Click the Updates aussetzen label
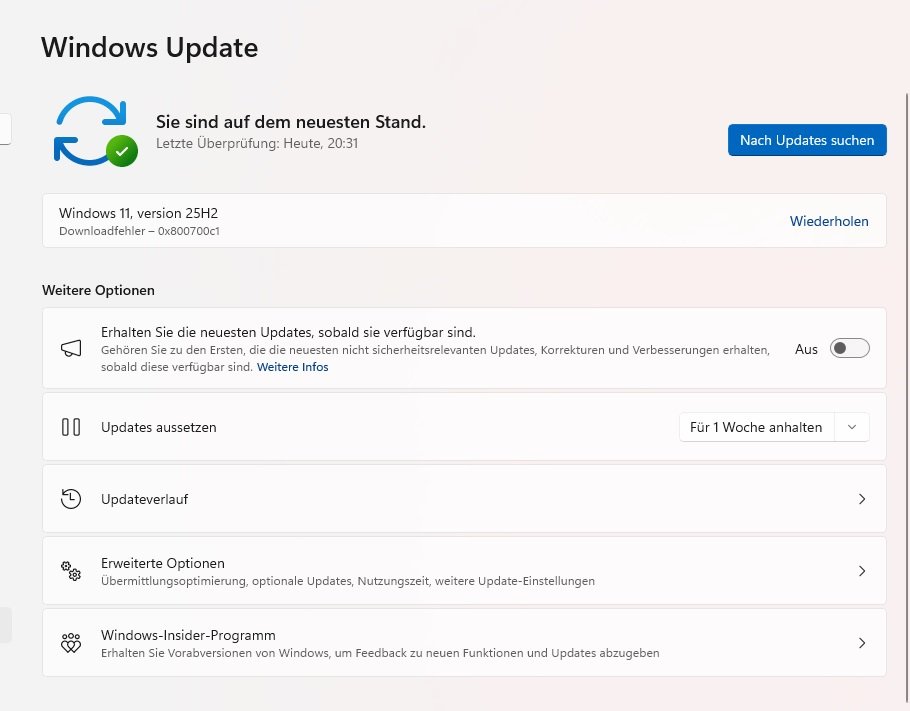The height and width of the screenshot is (711, 910). tap(158, 427)
